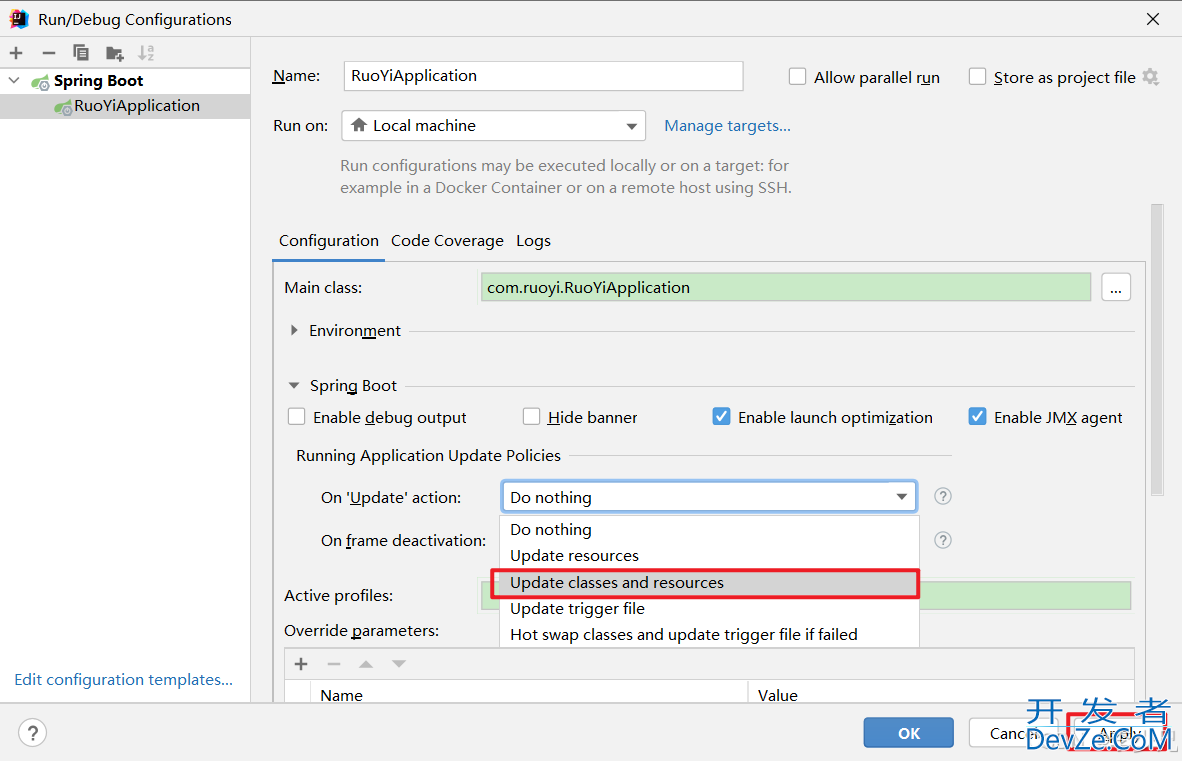Remove the selected configuration
Screen dimensions: 1182x761
click(49, 53)
